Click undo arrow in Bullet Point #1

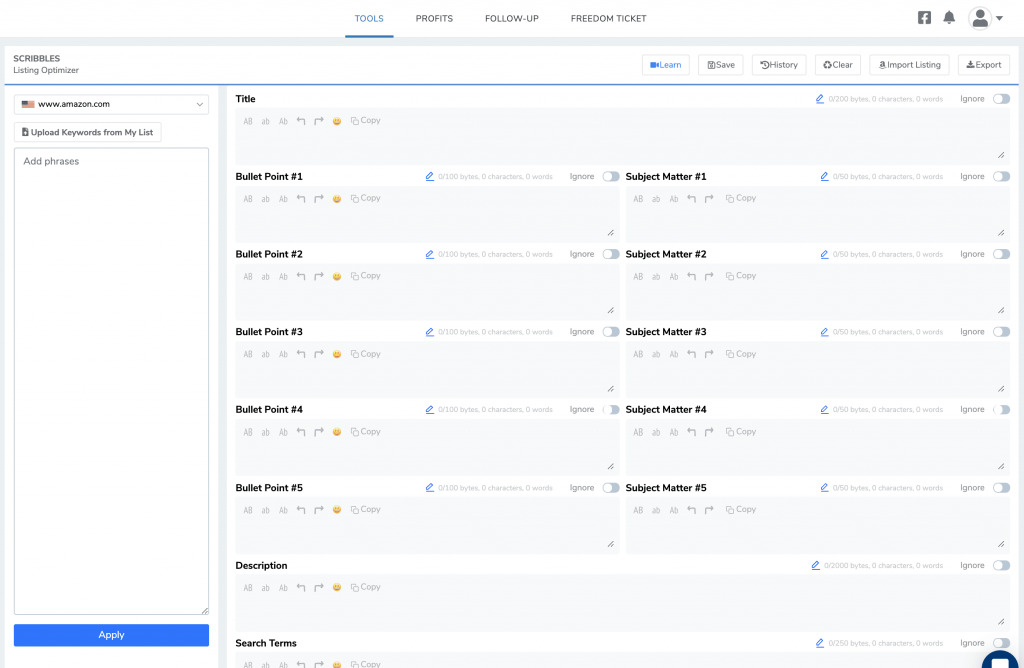click(x=301, y=199)
